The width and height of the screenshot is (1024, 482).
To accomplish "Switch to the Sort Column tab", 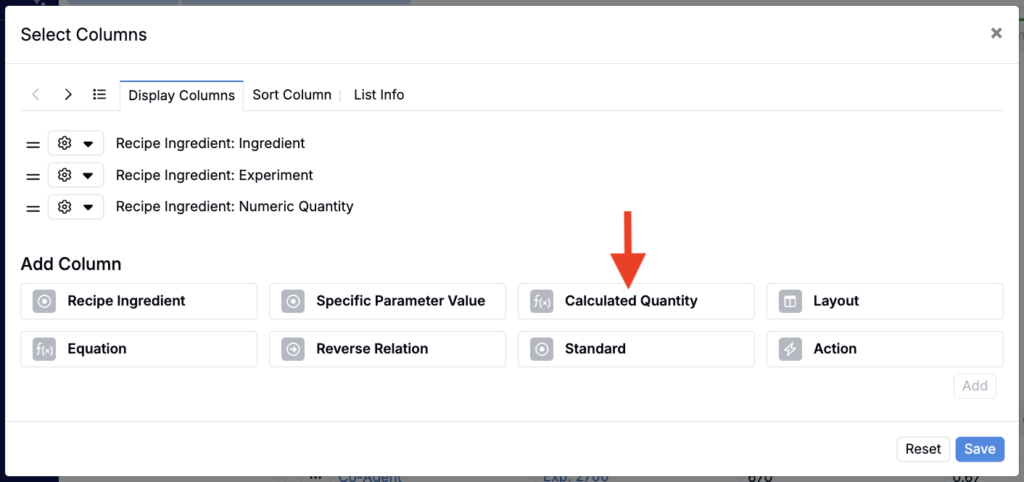I will pyautogui.click(x=291, y=95).
